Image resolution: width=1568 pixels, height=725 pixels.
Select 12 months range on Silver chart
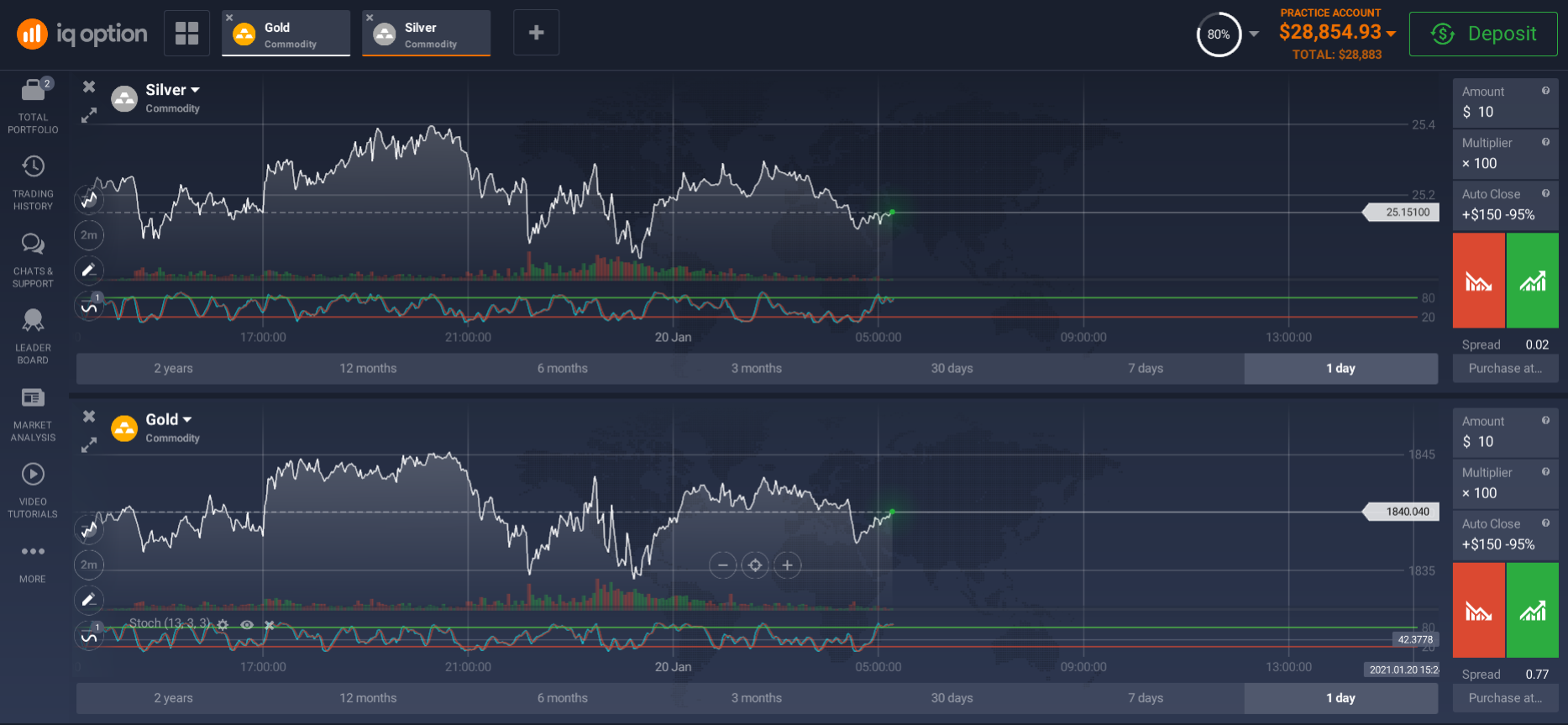click(x=368, y=368)
